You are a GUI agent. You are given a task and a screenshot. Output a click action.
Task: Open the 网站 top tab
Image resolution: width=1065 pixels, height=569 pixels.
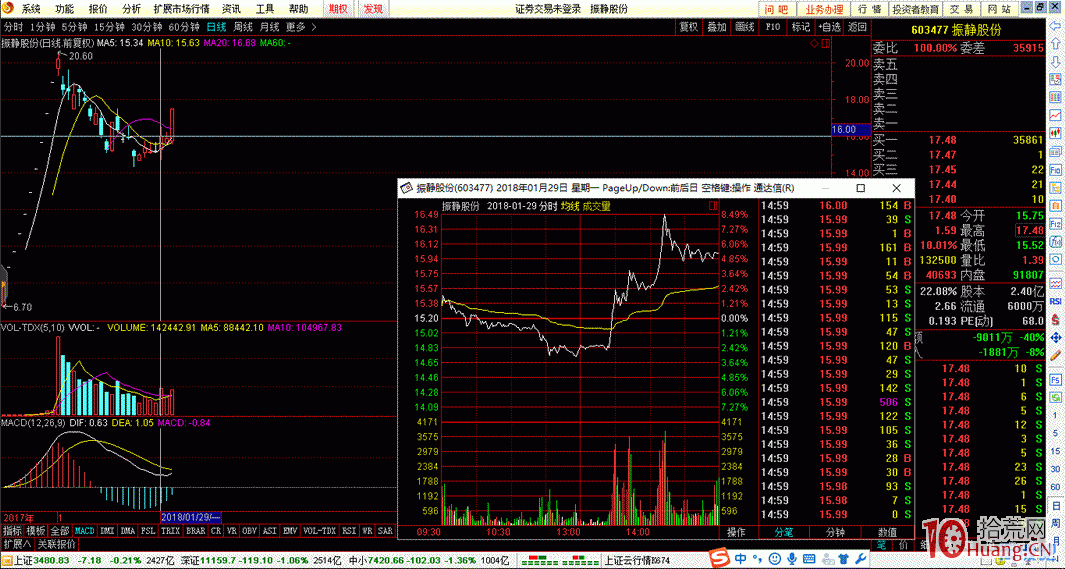click(x=999, y=9)
